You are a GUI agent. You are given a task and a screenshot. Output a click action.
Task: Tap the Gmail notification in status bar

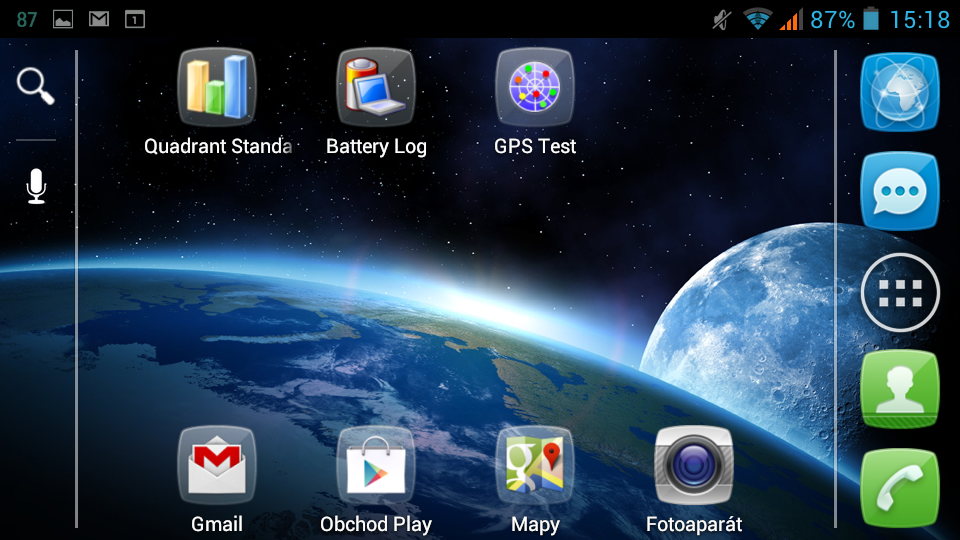click(98, 19)
